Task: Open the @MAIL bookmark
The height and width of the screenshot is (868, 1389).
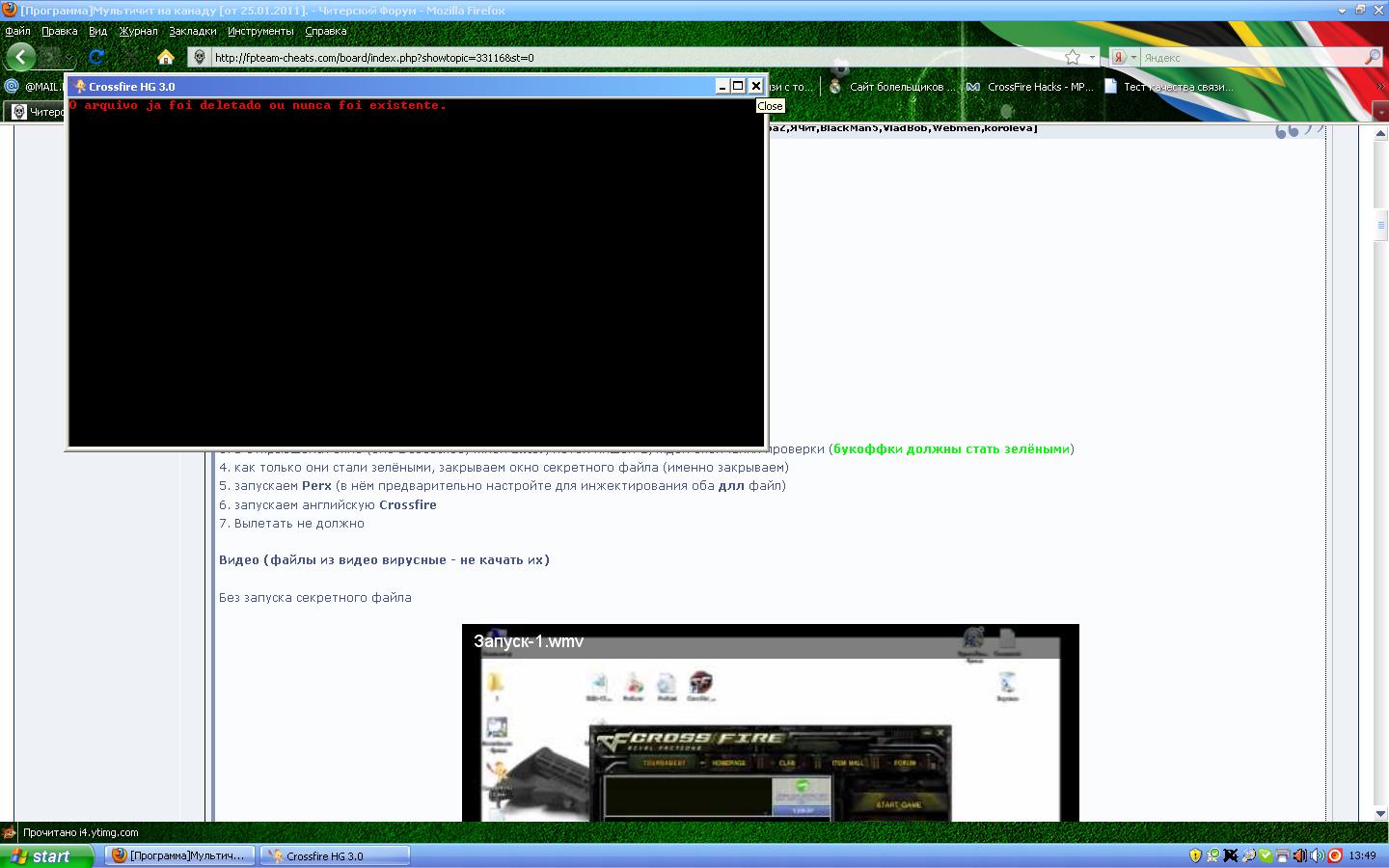Action: click(x=35, y=87)
